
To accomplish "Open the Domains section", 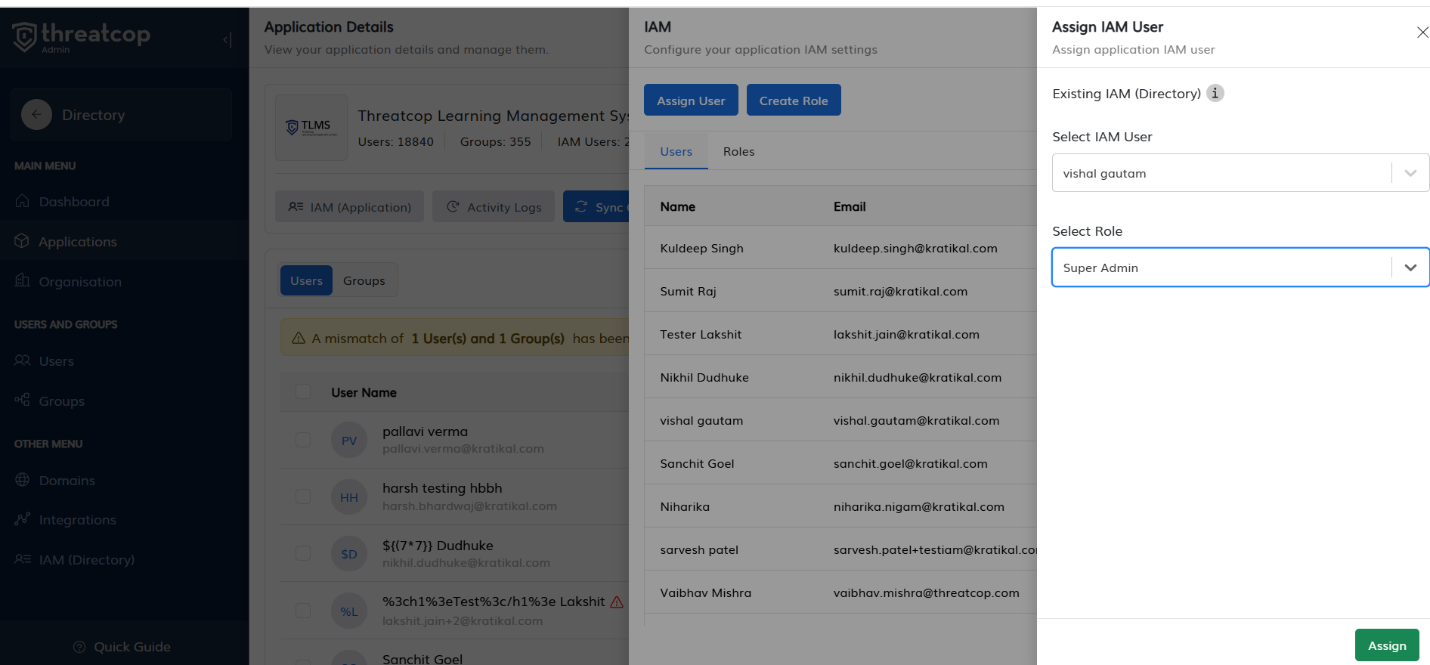I will 66,481.
